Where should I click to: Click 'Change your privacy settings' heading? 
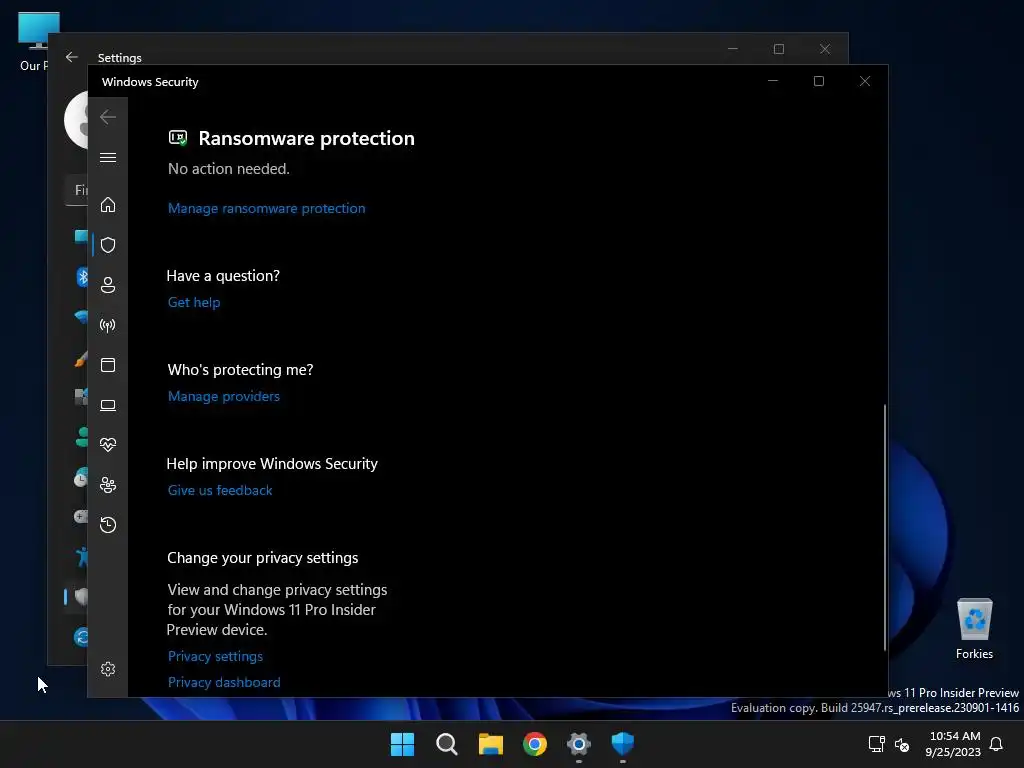point(263,558)
